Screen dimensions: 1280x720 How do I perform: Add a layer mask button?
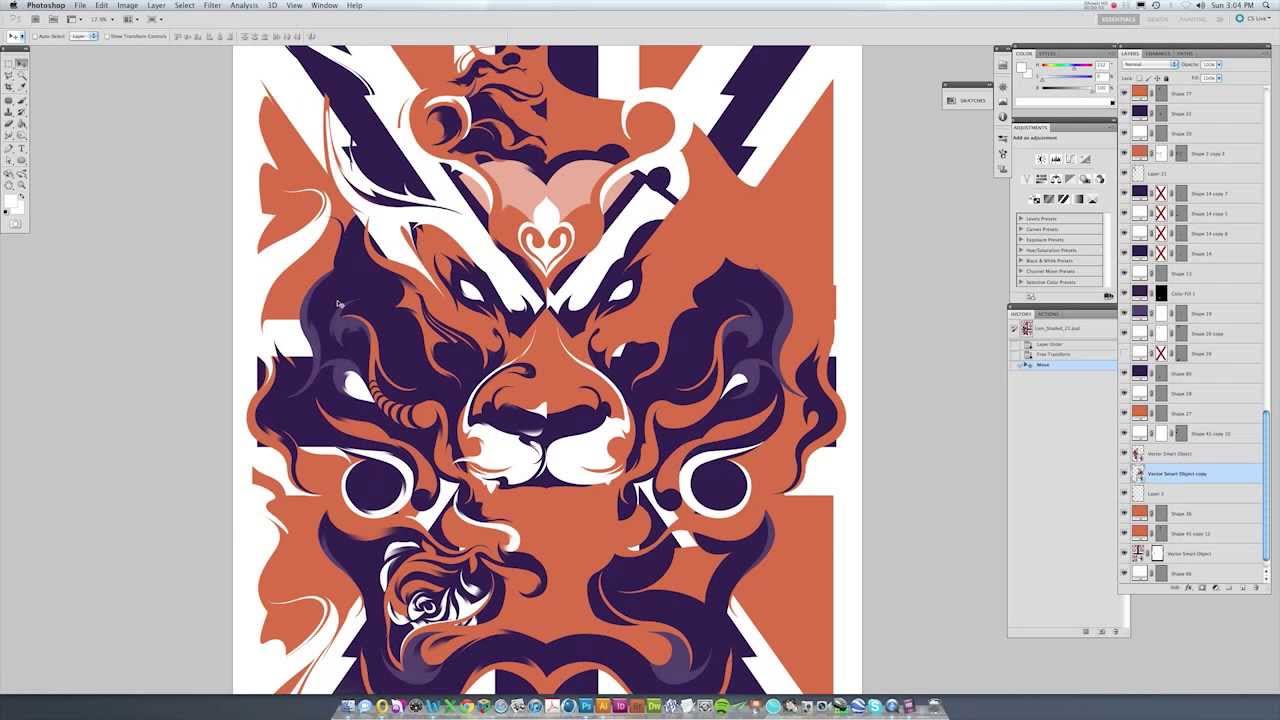(1202, 588)
